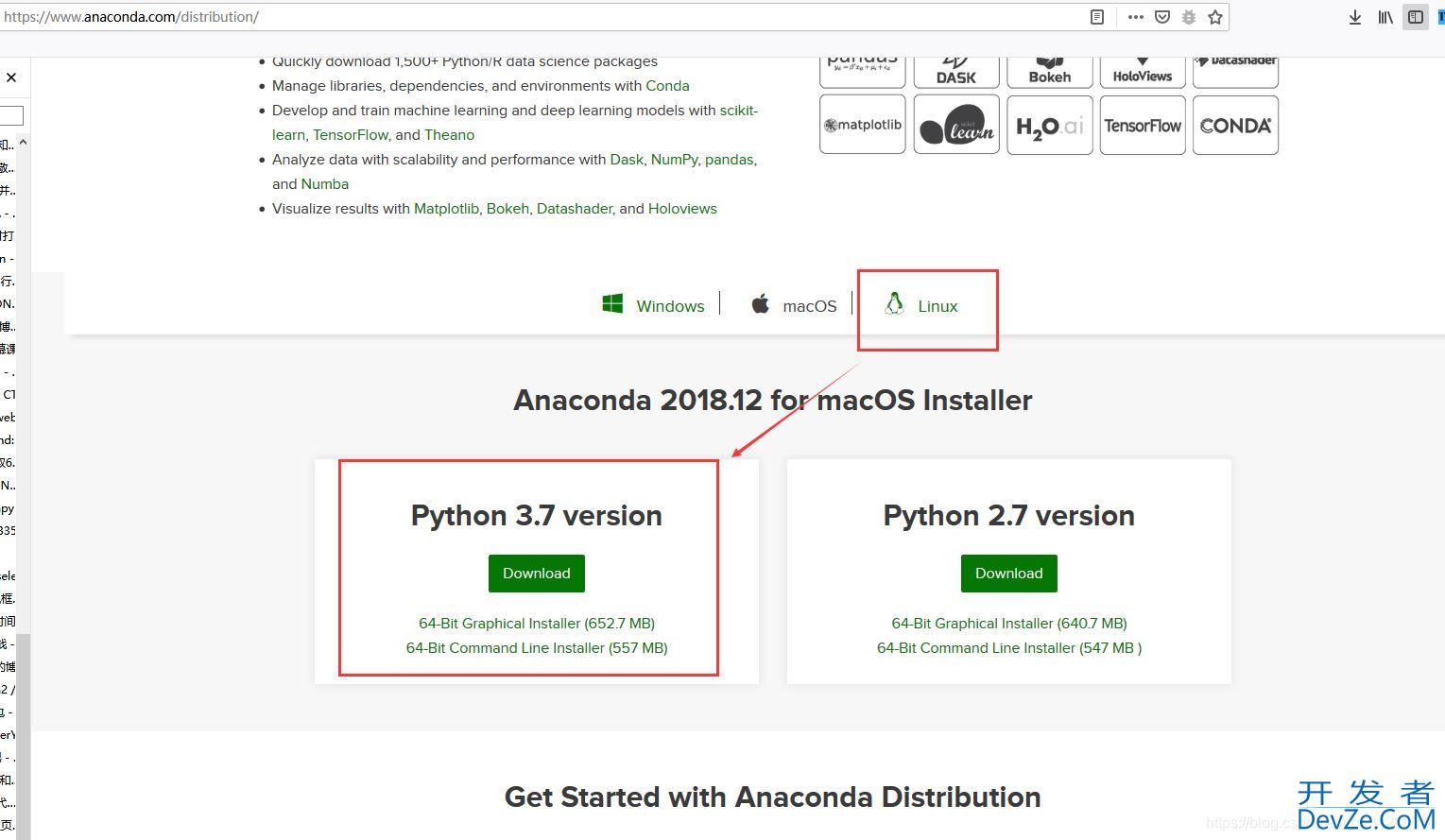
Task: Click the Apple macOS logo icon
Action: coord(760,304)
